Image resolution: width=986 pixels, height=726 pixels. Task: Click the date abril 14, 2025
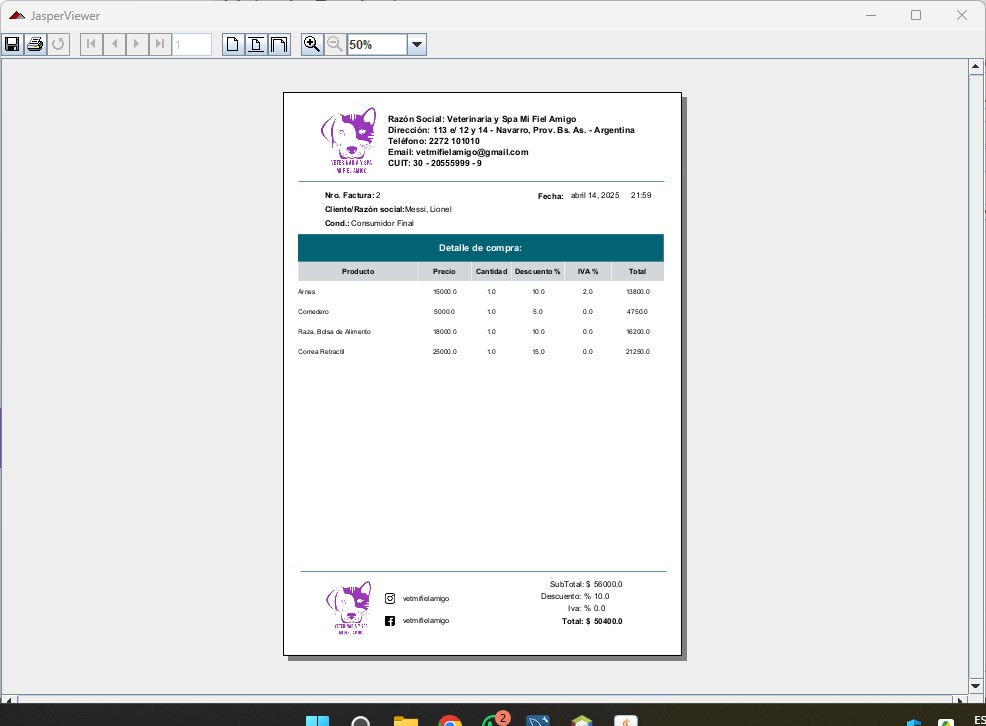595,195
